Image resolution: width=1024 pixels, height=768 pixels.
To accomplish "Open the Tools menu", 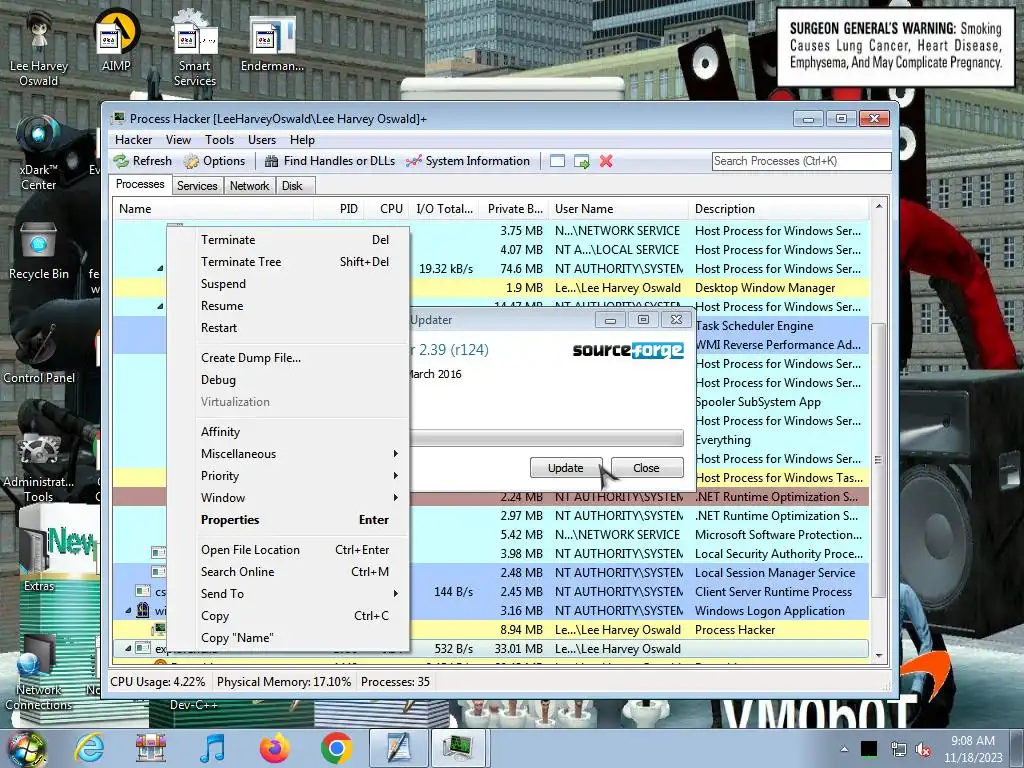I will pos(219,140).
